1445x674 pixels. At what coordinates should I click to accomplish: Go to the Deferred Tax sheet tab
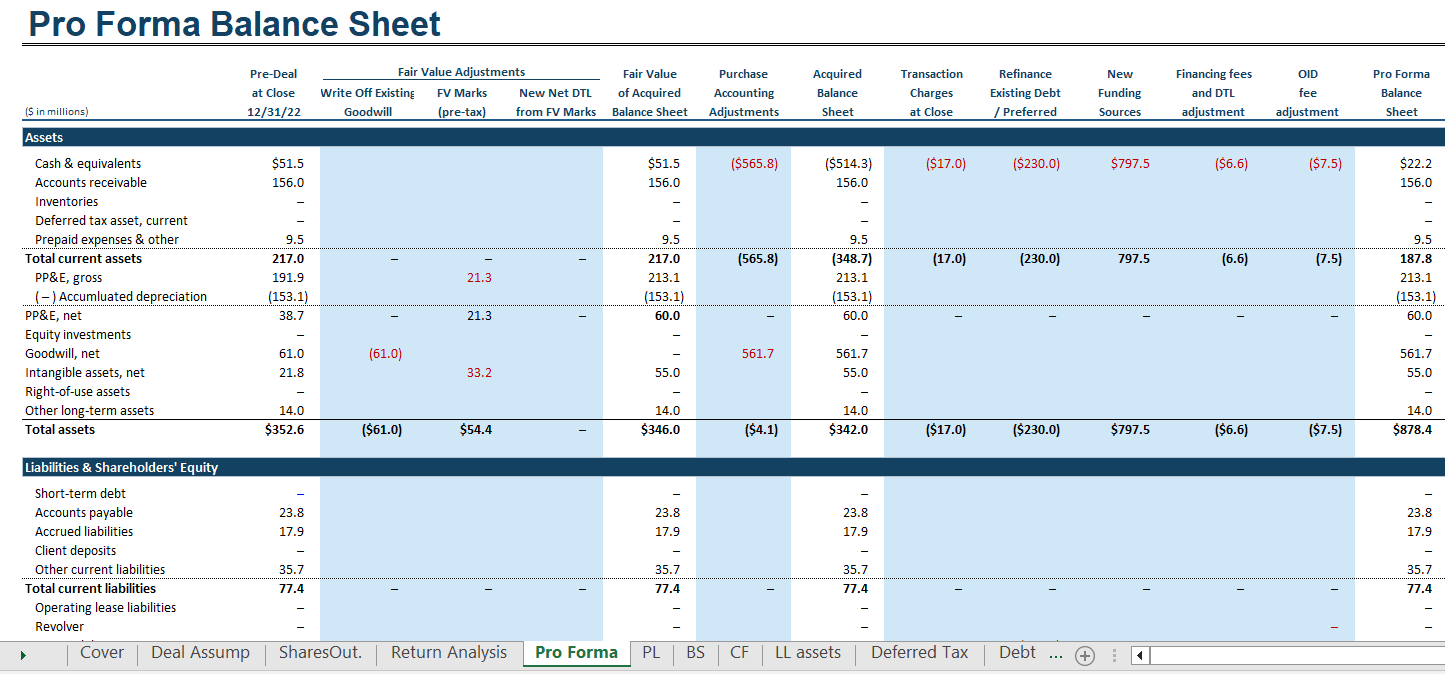coord(919,653)
